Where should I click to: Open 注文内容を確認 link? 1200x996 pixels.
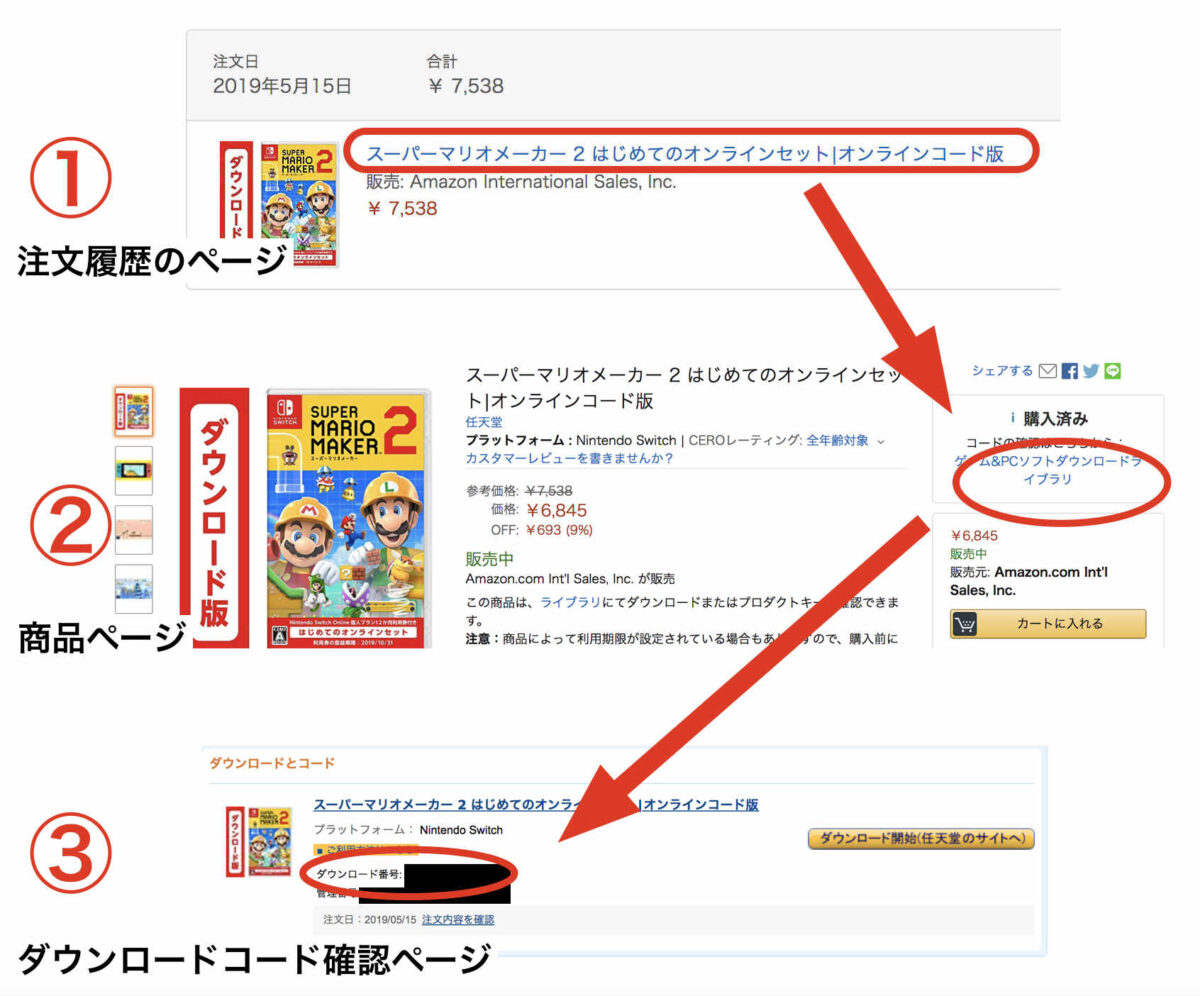(458, 919)
